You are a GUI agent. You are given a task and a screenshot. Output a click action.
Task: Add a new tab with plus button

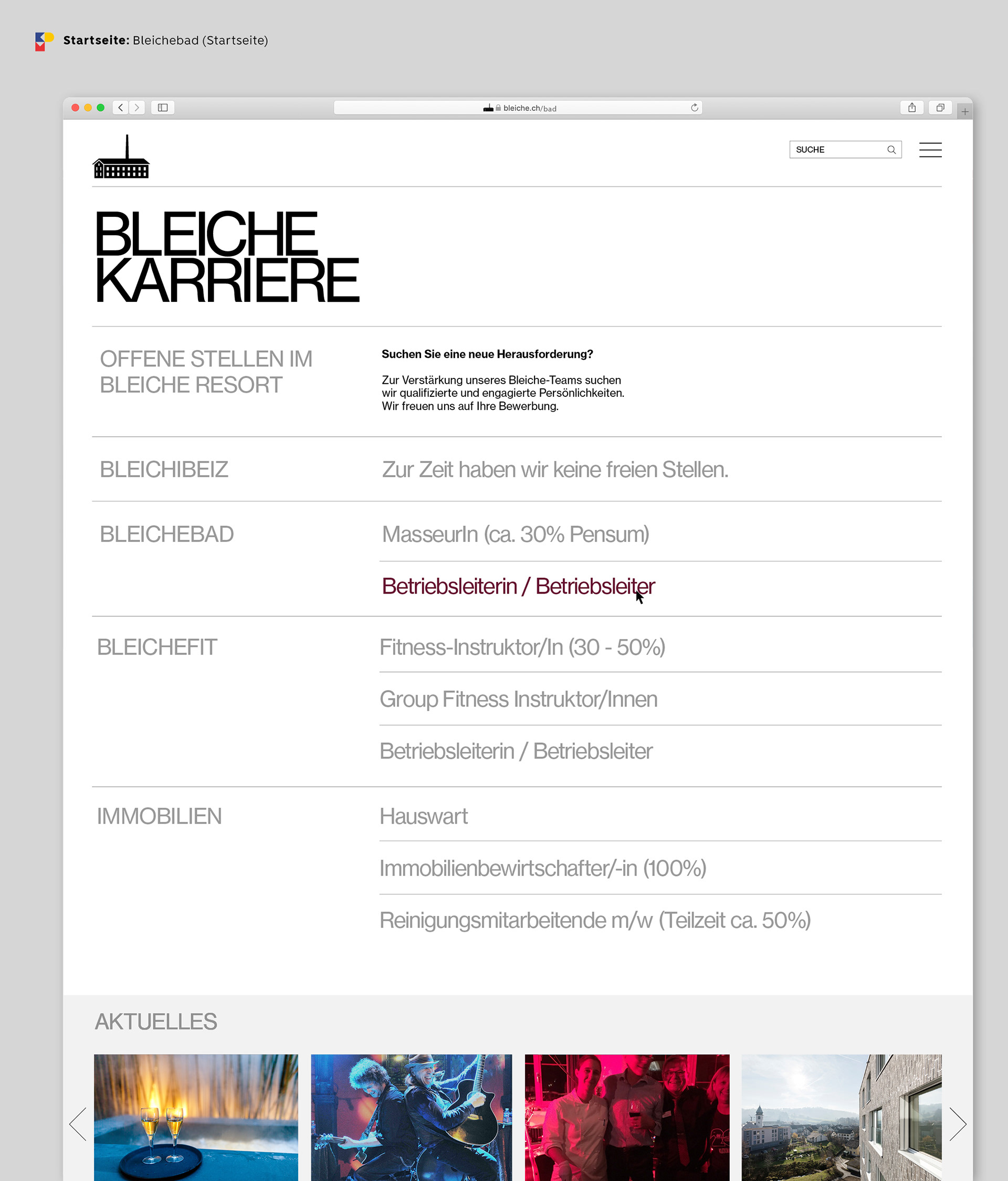tap(964, 112)
